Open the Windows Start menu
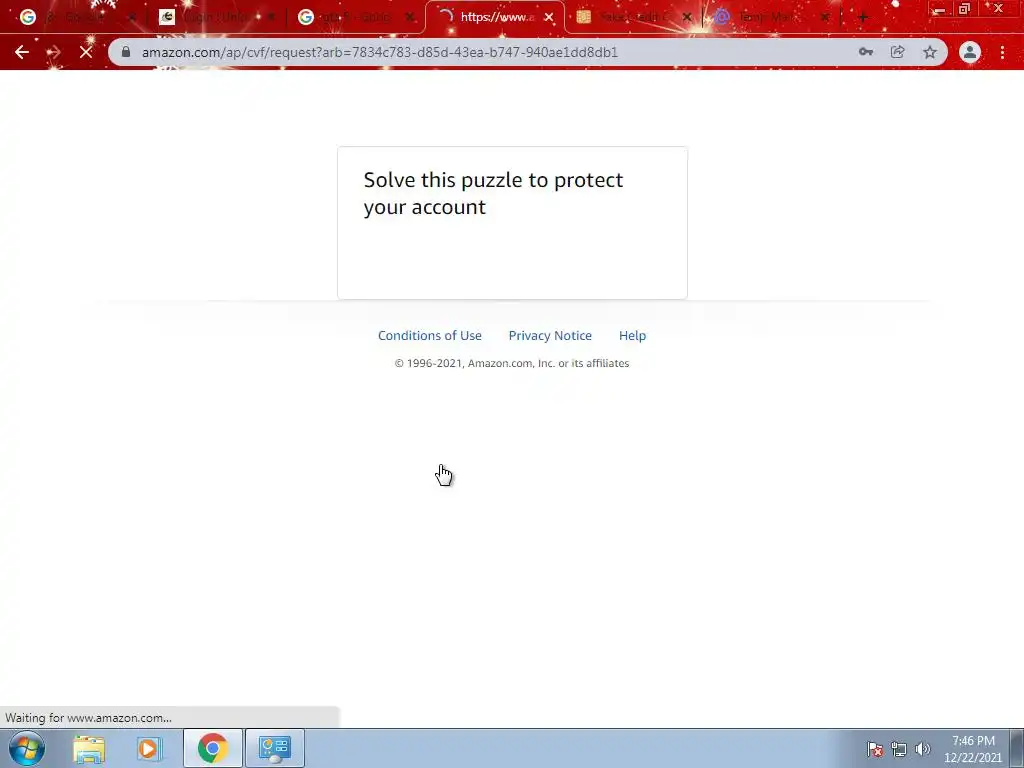 27,748
